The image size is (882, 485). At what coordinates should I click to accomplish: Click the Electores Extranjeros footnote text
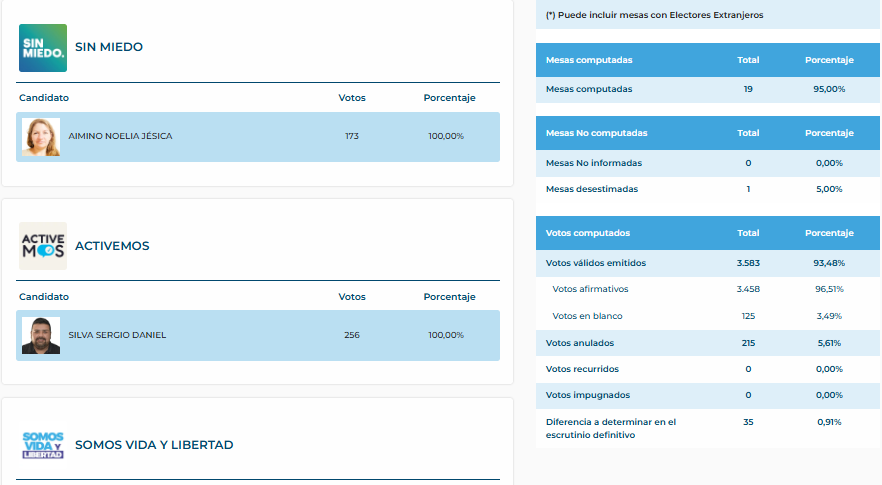[x=655, y=15]
